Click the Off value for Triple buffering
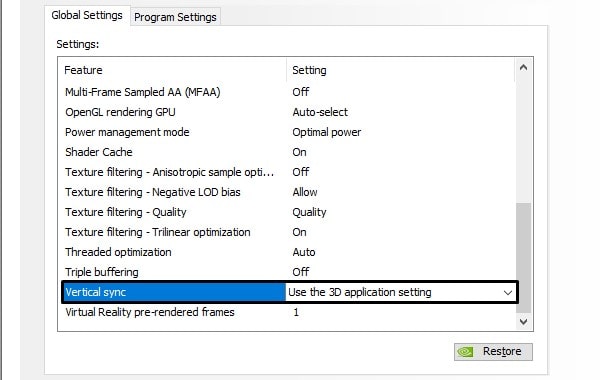Viewport: 600px width, 380px height. pos(300,272)
